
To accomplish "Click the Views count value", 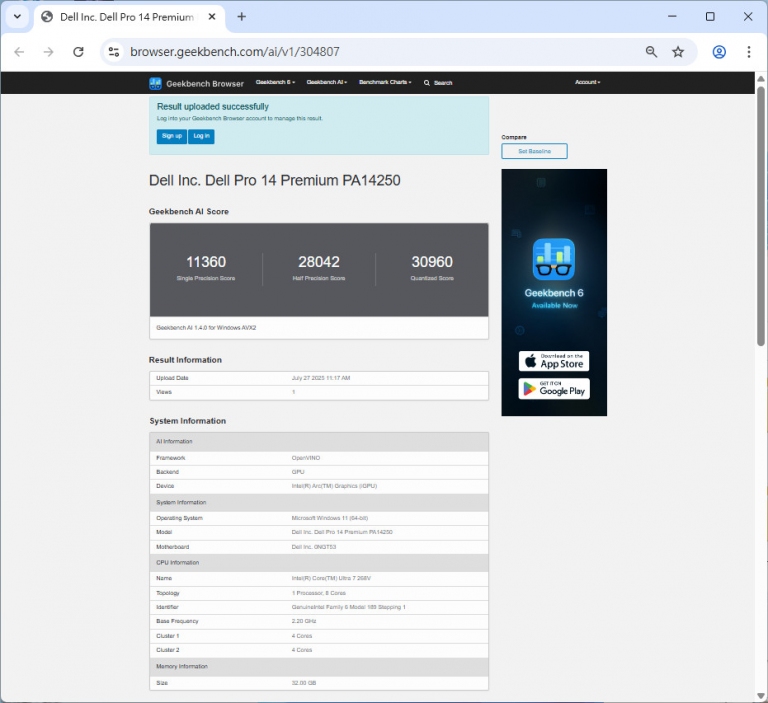I will [293, 392].
